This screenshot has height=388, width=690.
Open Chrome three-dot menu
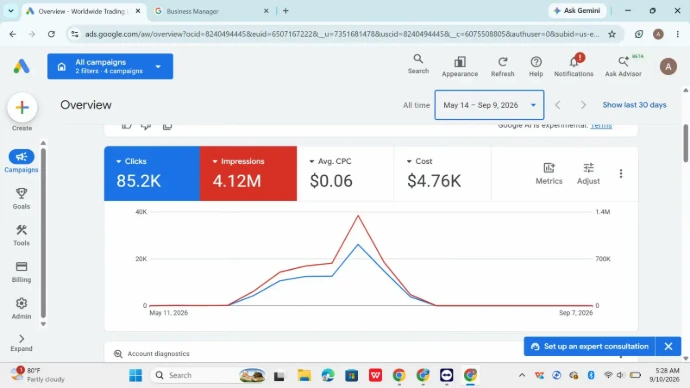[x=678, y=34]
